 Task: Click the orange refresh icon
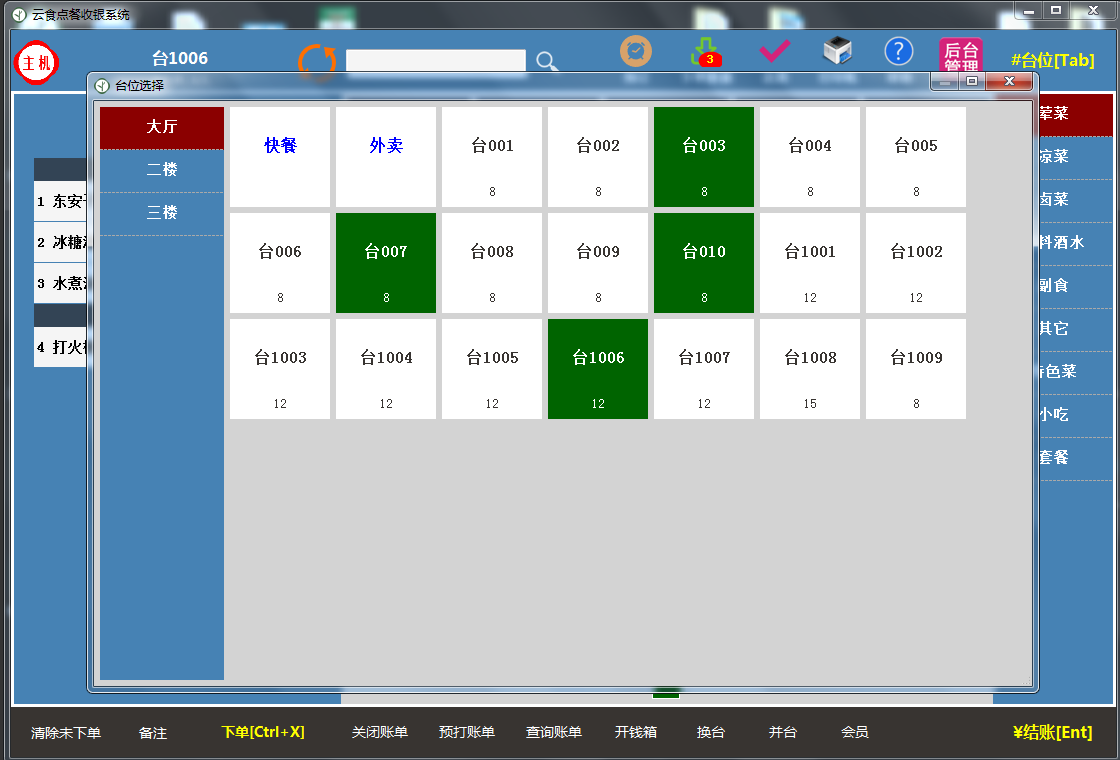click(x=317, y=59)
